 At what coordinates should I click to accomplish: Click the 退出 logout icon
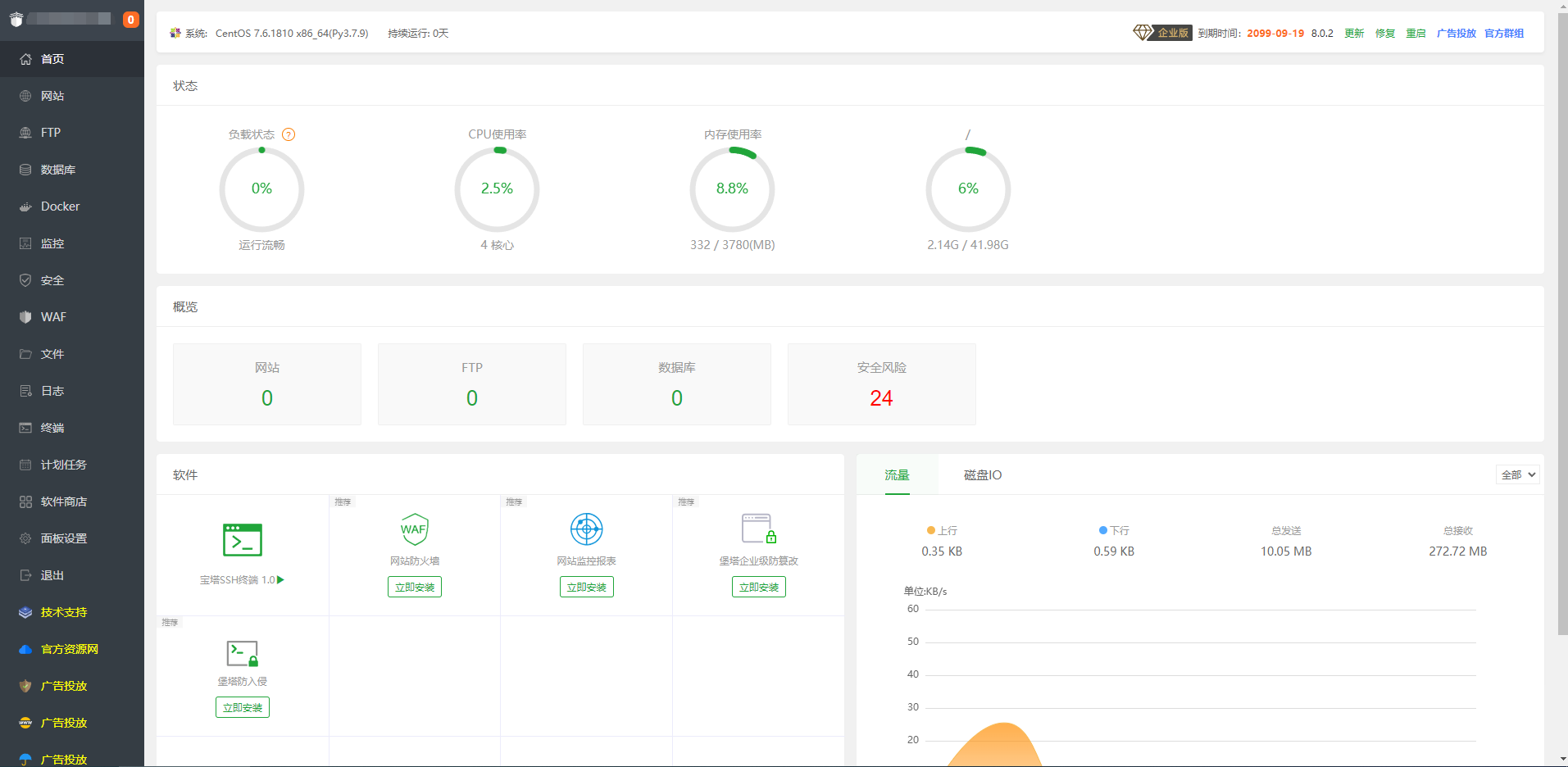(25, 575)
